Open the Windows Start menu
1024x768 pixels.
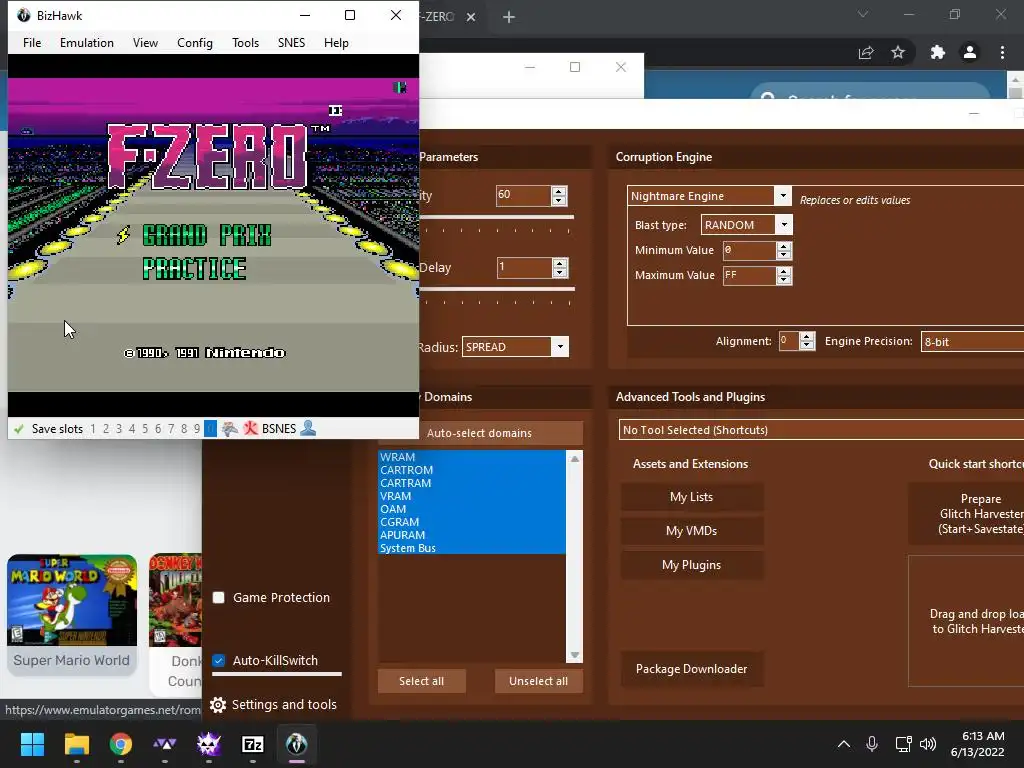(32, 744)
